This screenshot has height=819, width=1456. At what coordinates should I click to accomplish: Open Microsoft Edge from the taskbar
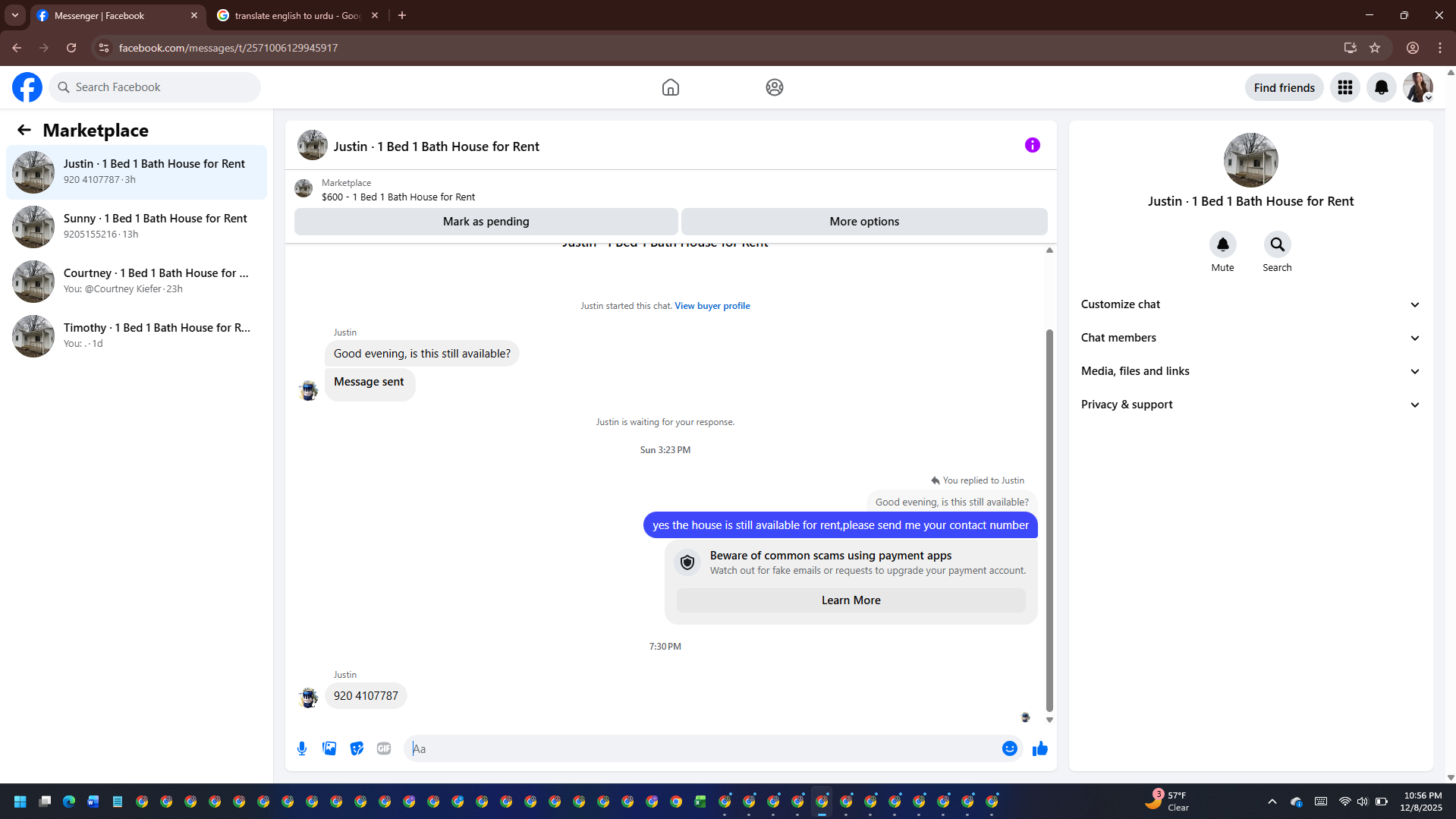(69, 802)
